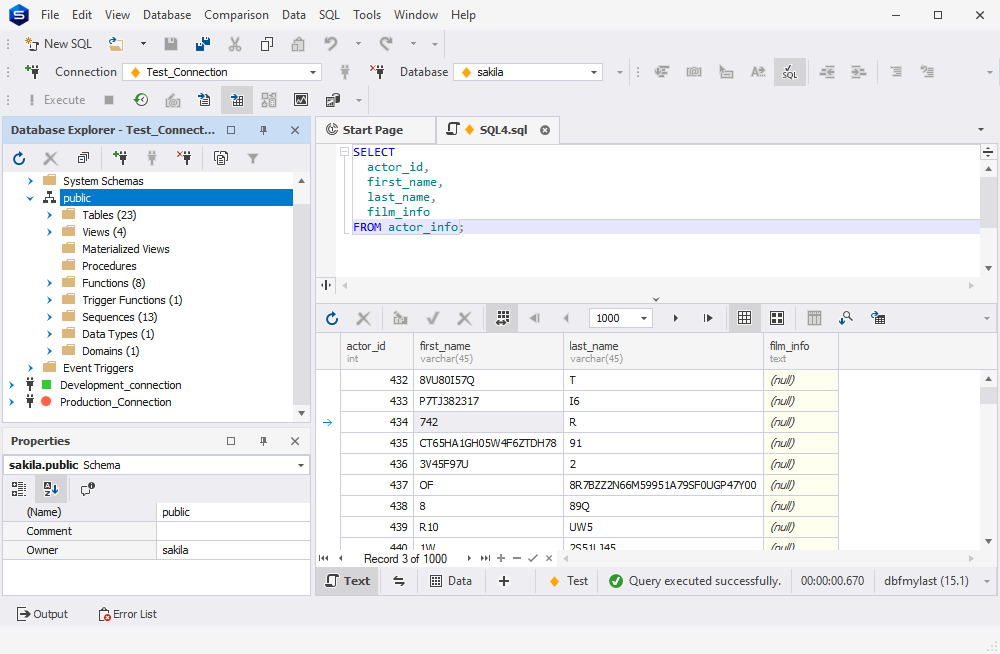Collapse the SELECT code block
This screenshot has width=1000, height=654.
(344, 152)
